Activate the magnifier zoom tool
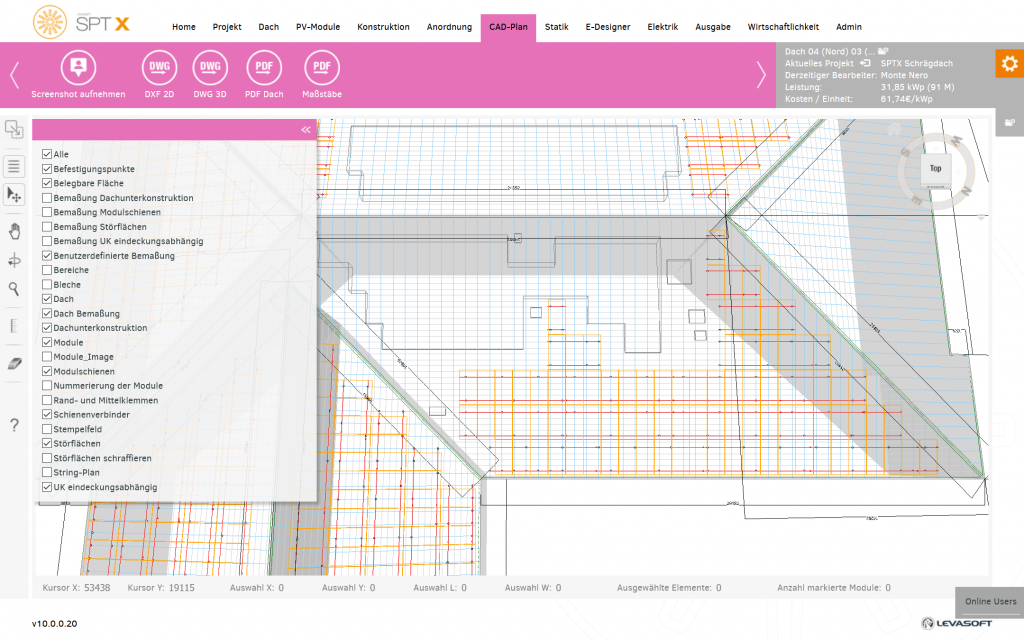1024x640 pixels. pos(14,289)
